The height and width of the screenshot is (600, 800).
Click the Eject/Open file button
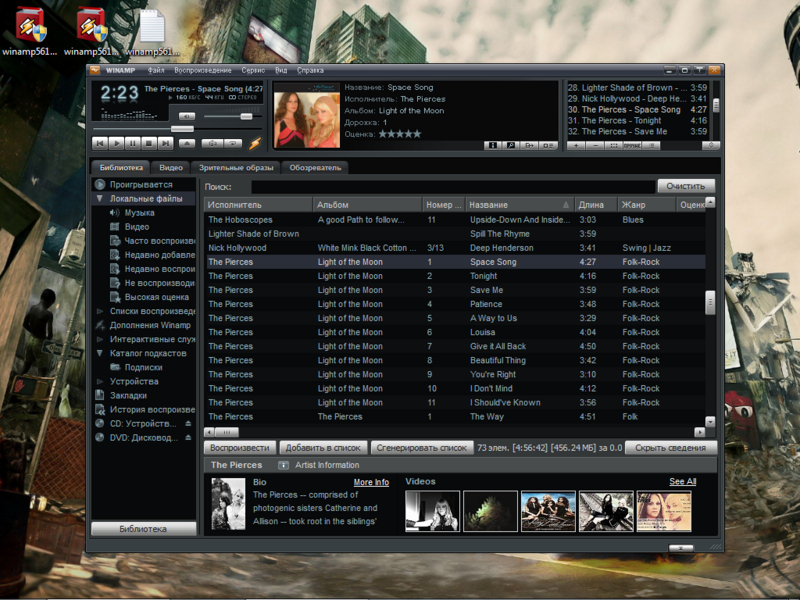(x=187, y=143)
